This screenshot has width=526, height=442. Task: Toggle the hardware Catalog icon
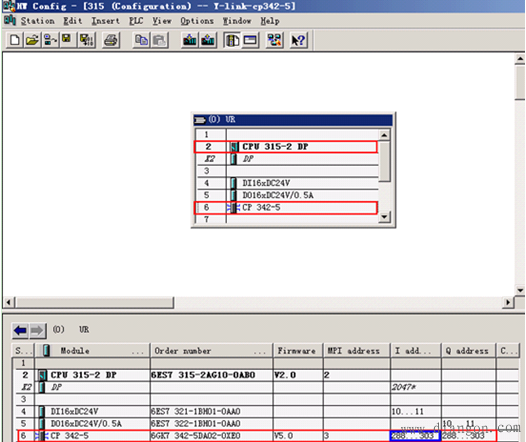click(x=232, y=40)
